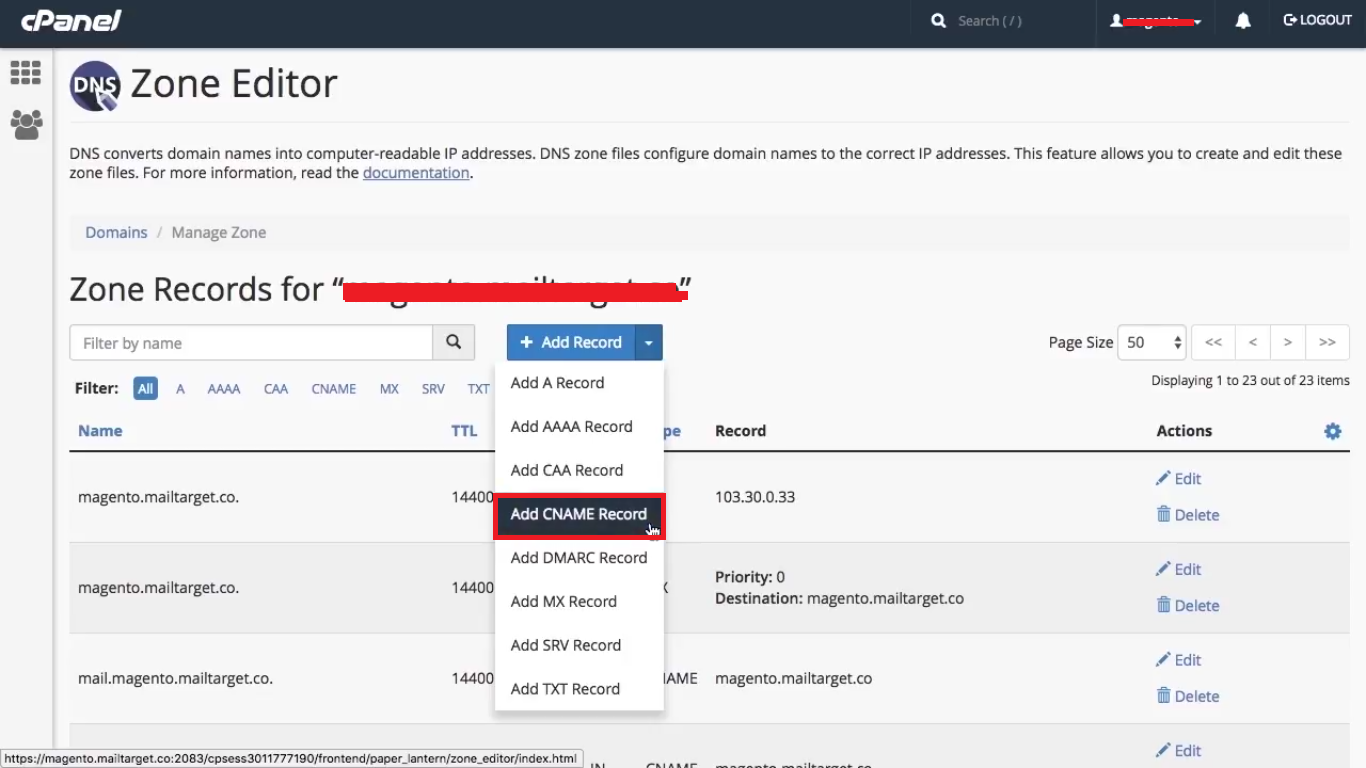Click the Add Record button
Screen dimensions: 1366x768
[571, 342]
